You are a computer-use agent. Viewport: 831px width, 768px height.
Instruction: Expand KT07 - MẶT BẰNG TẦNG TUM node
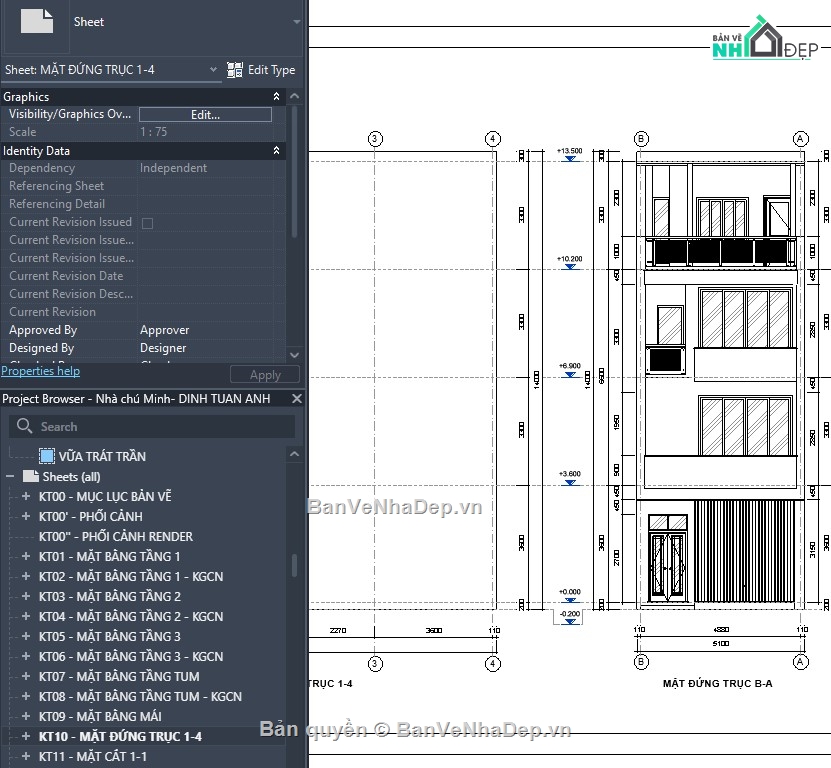[x=25, y=676]
